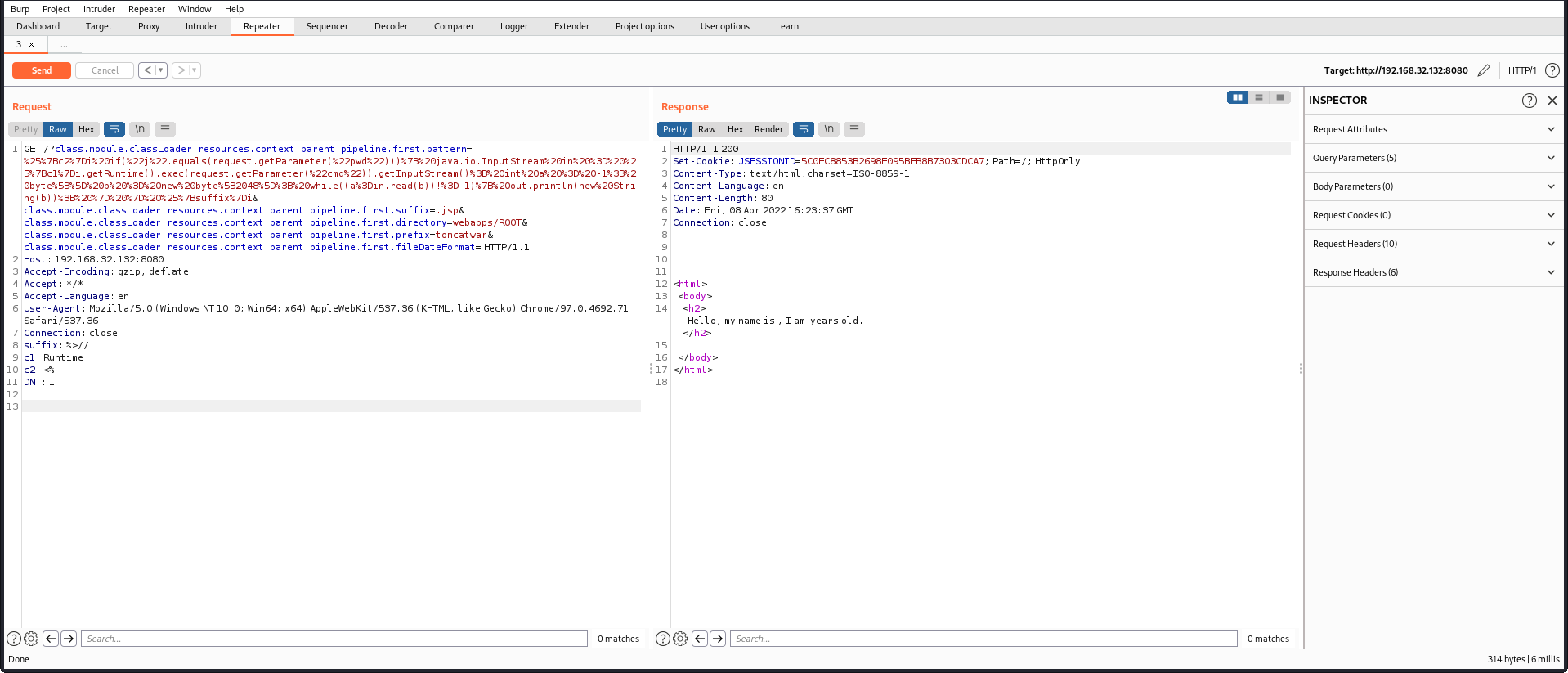
Task: Open the Repeater menu
Action: tap(146, 9)
